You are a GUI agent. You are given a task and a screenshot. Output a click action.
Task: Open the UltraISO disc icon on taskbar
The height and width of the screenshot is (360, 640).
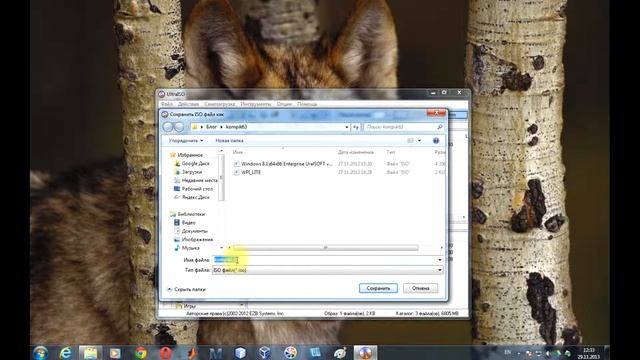(x=365, y=353)
